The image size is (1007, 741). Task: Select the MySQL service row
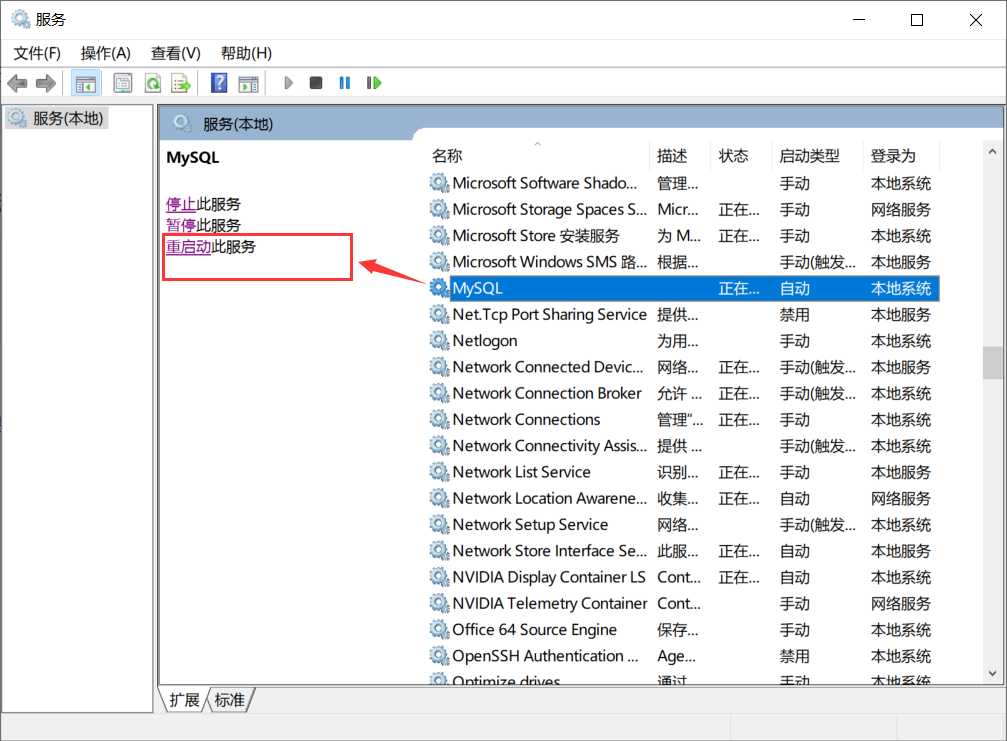(683, 288)
